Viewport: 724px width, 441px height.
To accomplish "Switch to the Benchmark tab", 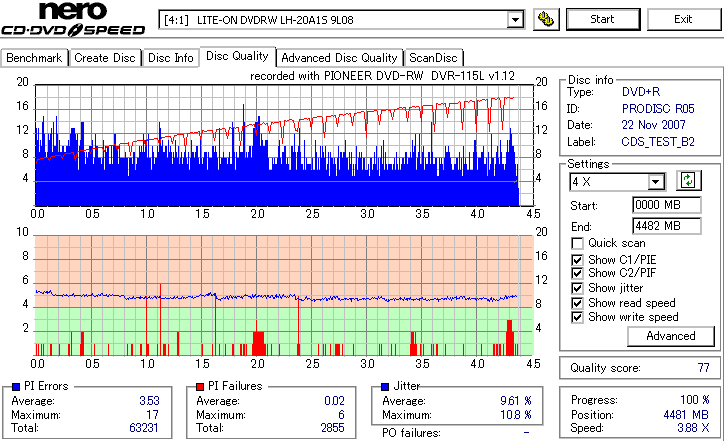I will coord(34,58).
